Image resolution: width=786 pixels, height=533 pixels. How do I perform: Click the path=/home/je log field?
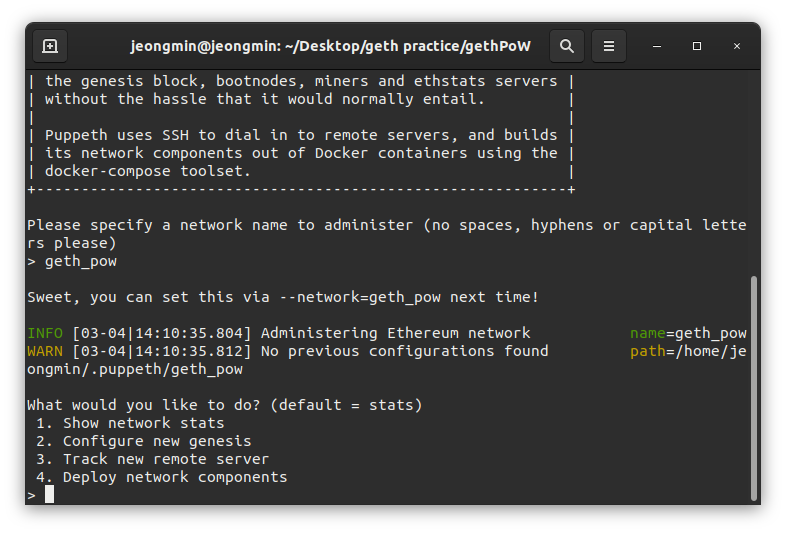click(688, 351)
